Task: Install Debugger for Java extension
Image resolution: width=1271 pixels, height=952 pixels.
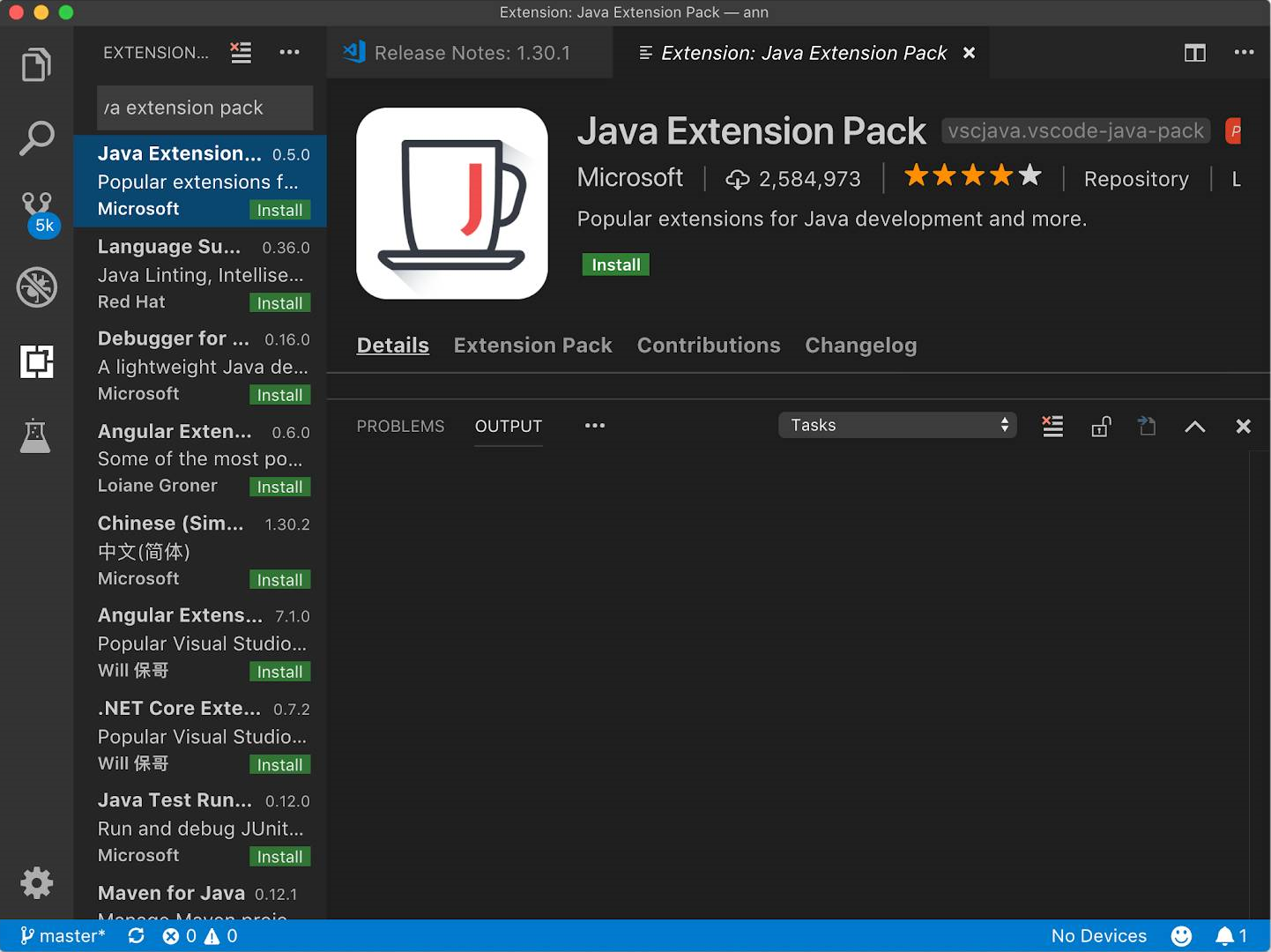Action: pyautogui.click(x=279, y=395)
